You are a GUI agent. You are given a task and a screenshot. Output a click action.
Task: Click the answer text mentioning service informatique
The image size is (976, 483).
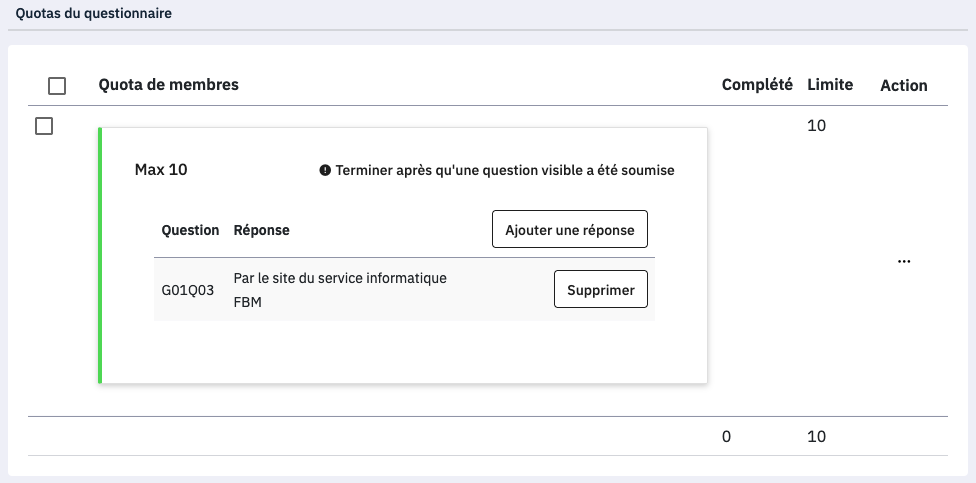[340, 278]
